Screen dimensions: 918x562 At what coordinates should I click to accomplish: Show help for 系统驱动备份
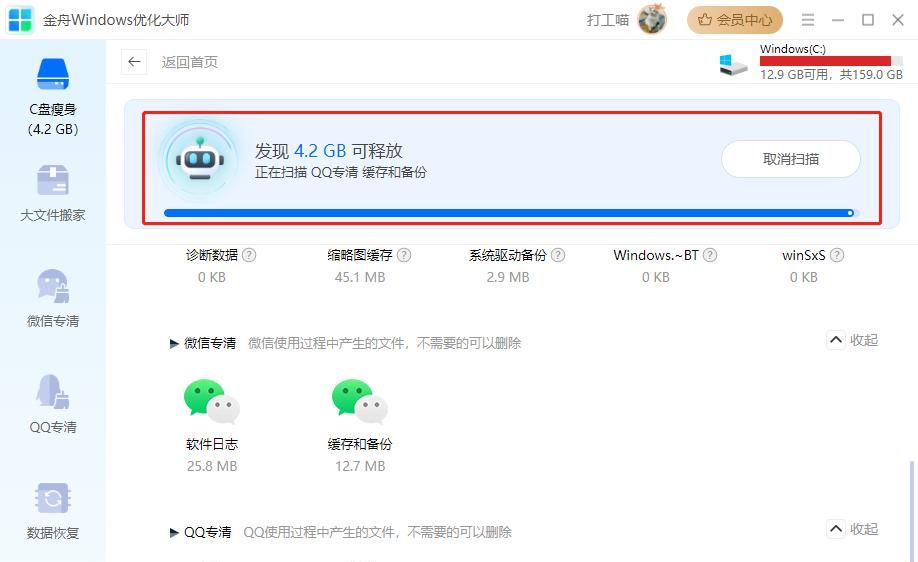click(x=558, y=255)
